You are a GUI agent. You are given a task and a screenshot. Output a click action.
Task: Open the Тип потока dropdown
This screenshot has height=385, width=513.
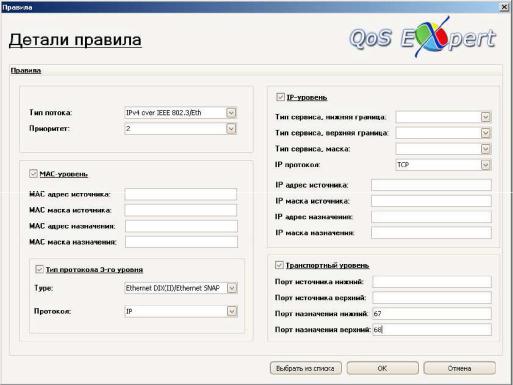coord(231,113)
